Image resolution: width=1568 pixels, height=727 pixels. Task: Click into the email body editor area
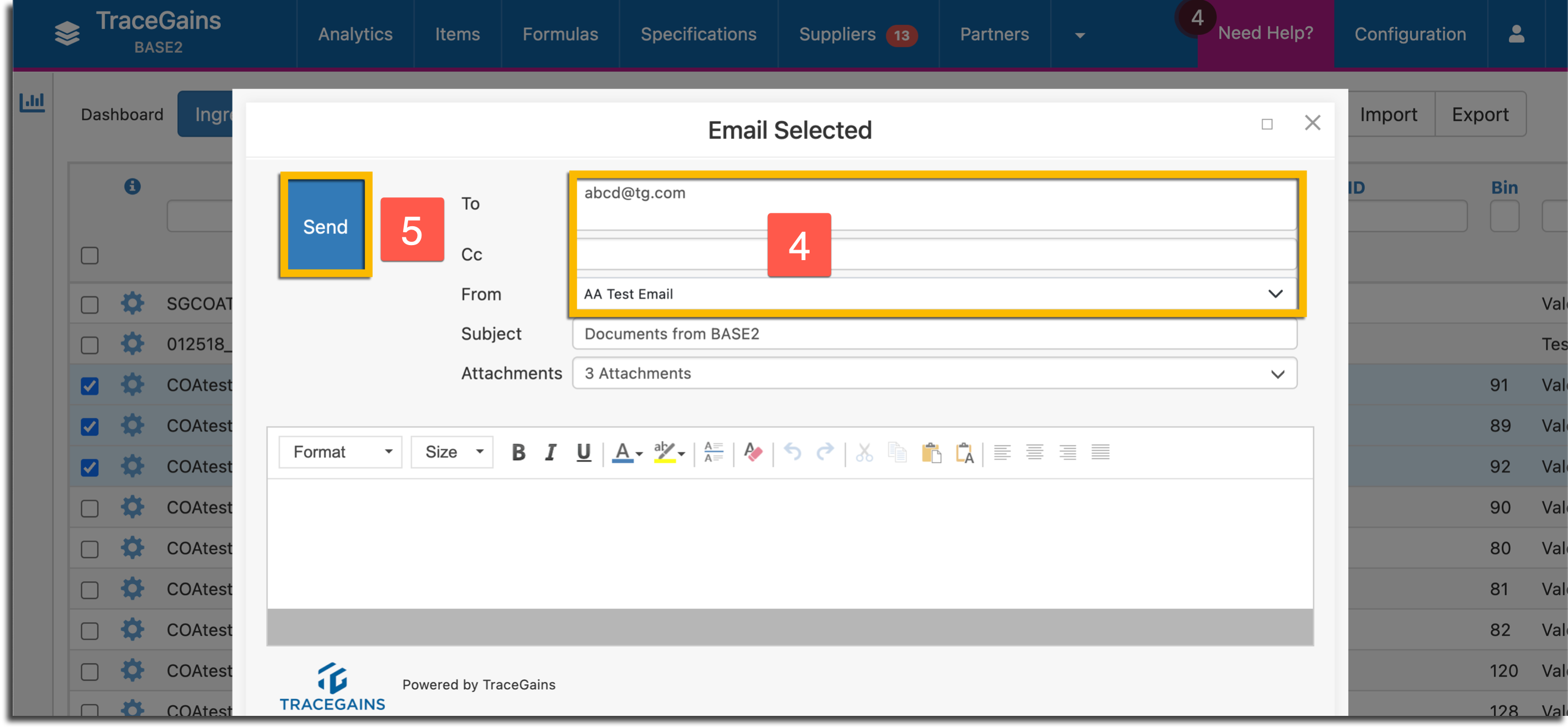pyautogui.click(x=790, y=543)
